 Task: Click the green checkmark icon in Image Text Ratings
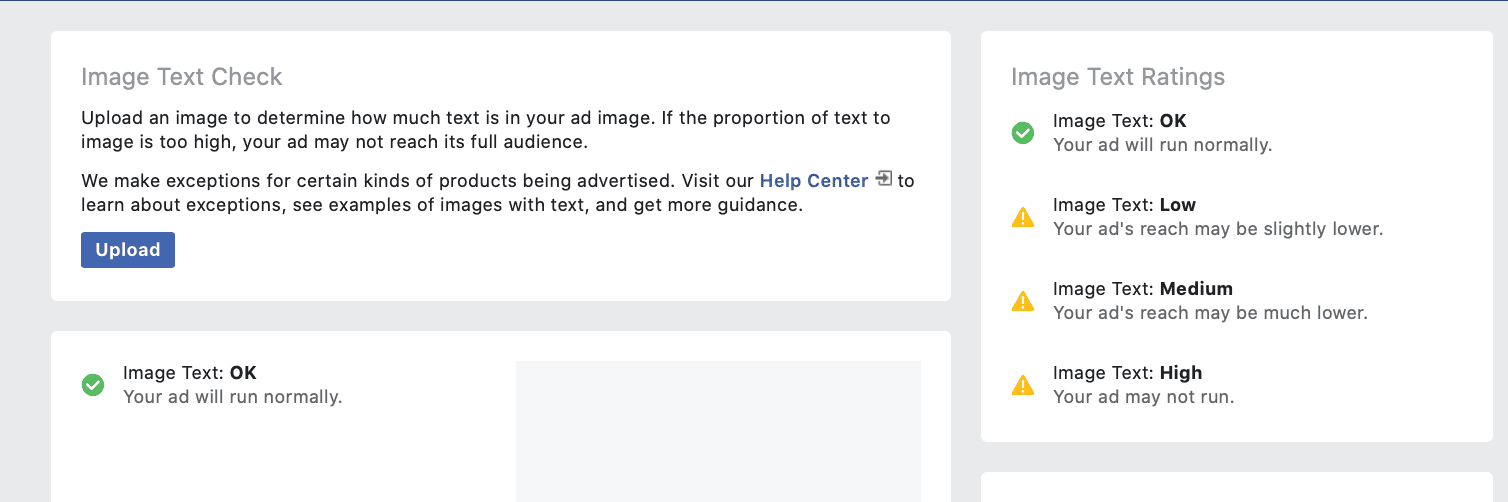click(1023, 132)
